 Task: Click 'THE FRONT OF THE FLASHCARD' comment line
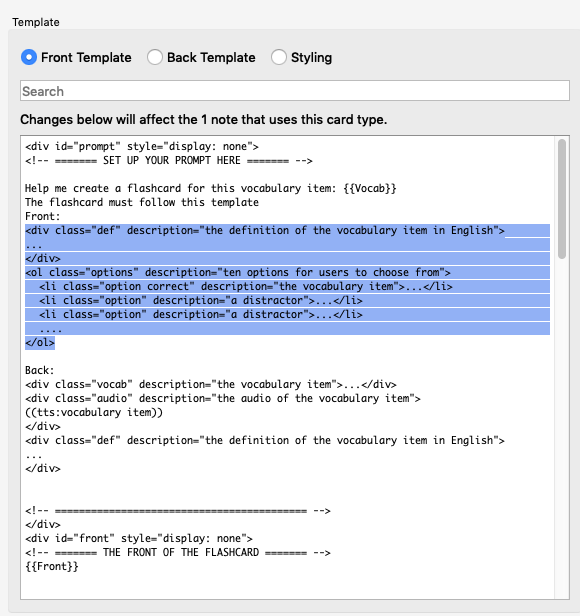click(178, 553)
